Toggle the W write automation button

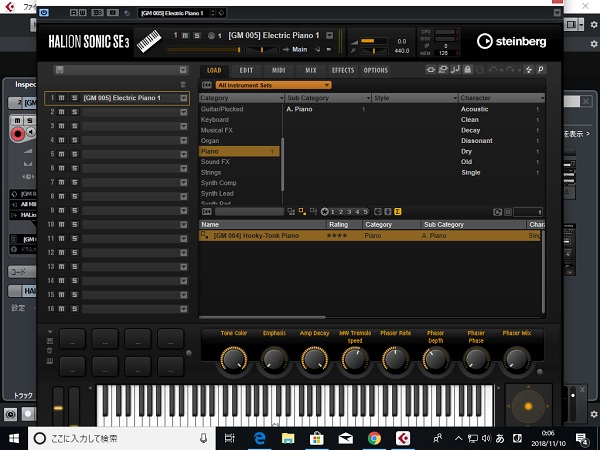(x=82, y=13)
